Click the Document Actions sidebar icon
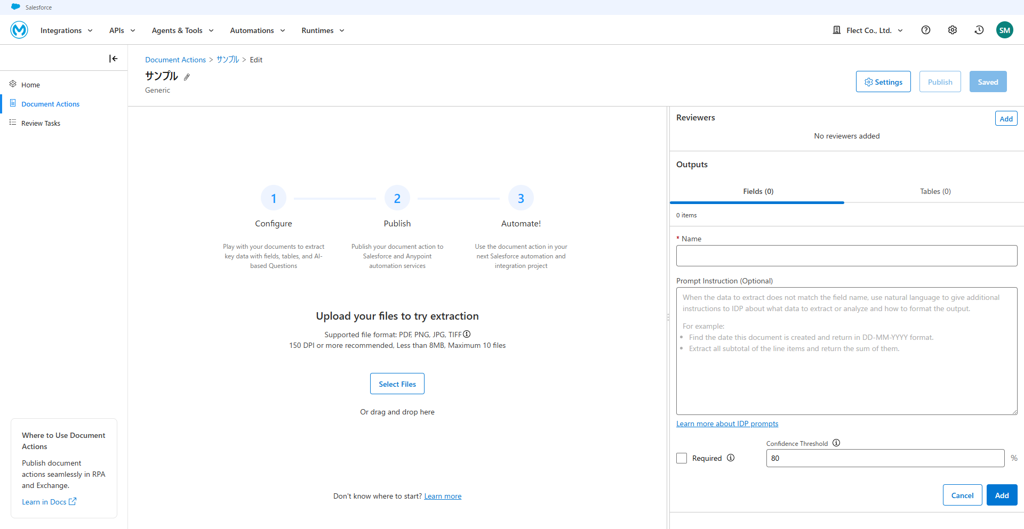1024x529 pixels. 12,103
